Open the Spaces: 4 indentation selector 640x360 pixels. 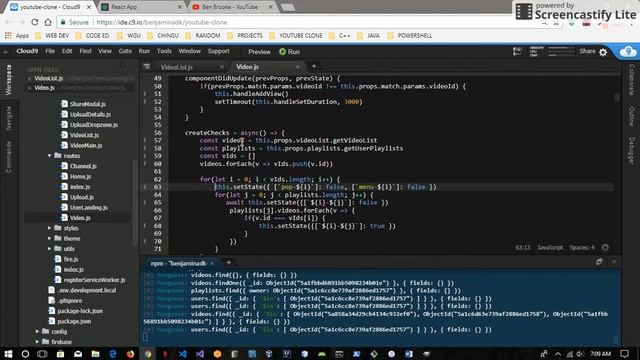point(582,247)
